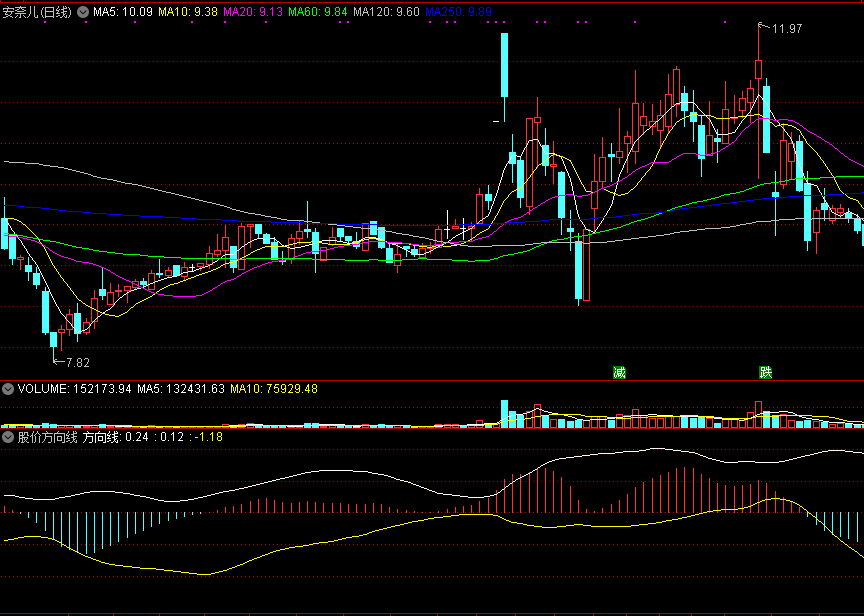
Task: Click the green 减 marker
Action: 619,372
